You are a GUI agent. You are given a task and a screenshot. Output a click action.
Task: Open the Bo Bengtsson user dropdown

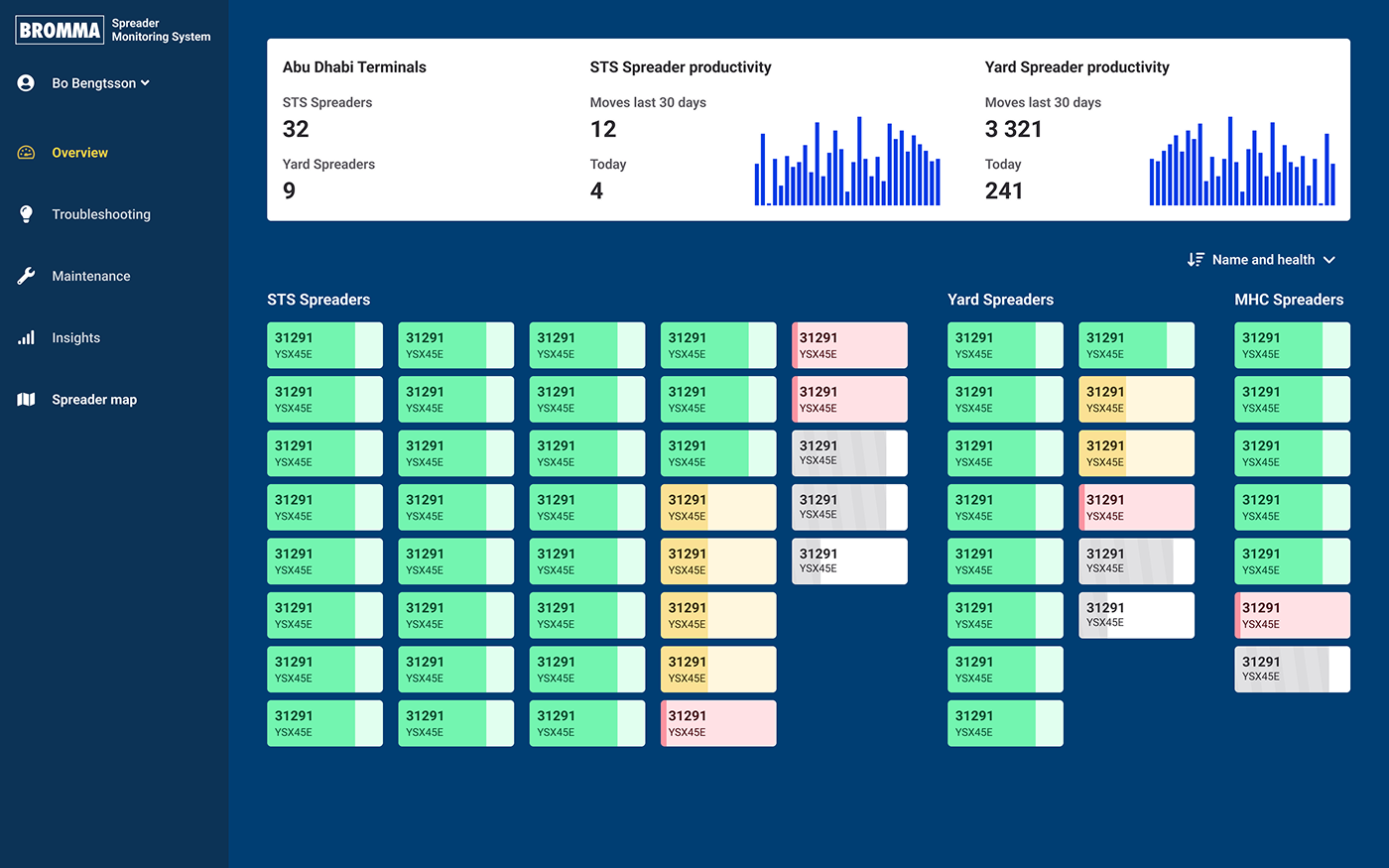click(x=100, y=83)
